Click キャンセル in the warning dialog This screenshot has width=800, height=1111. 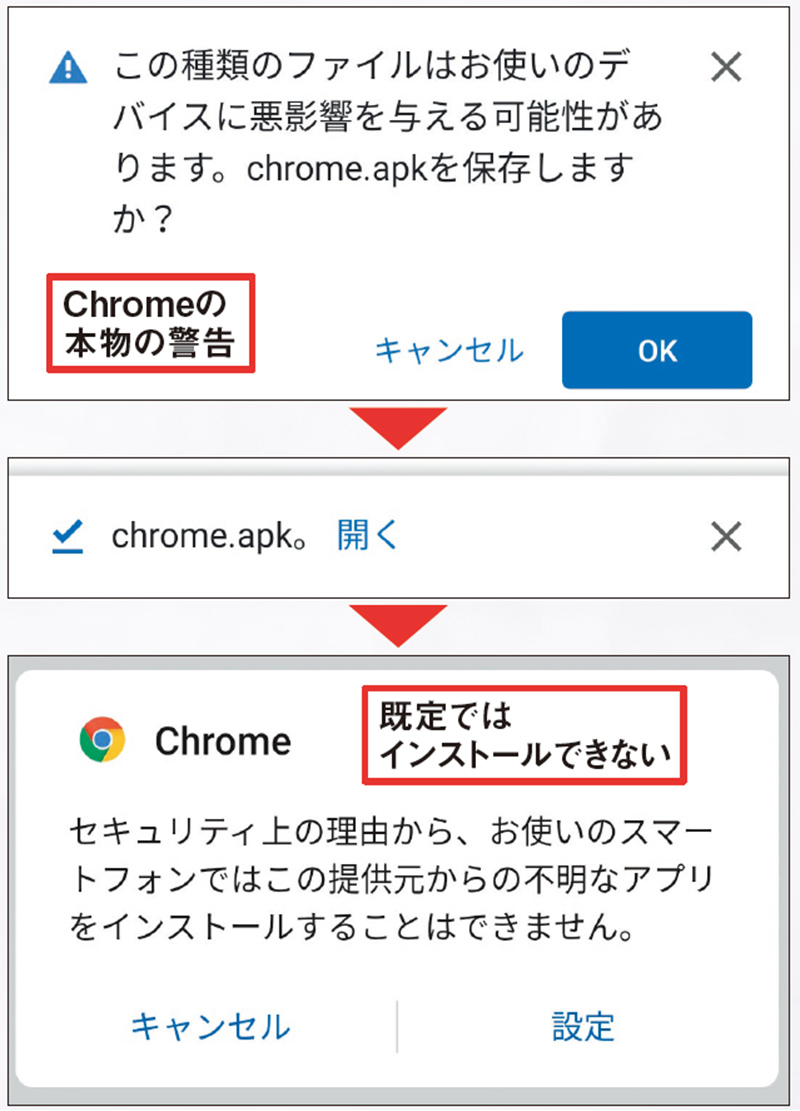tap(447, 351)
